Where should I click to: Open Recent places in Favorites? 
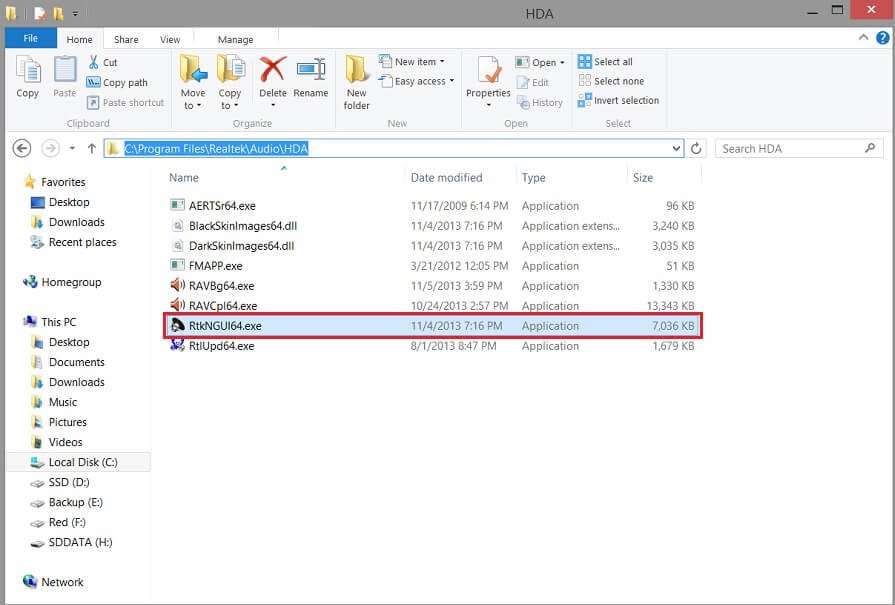coord(73,242)
